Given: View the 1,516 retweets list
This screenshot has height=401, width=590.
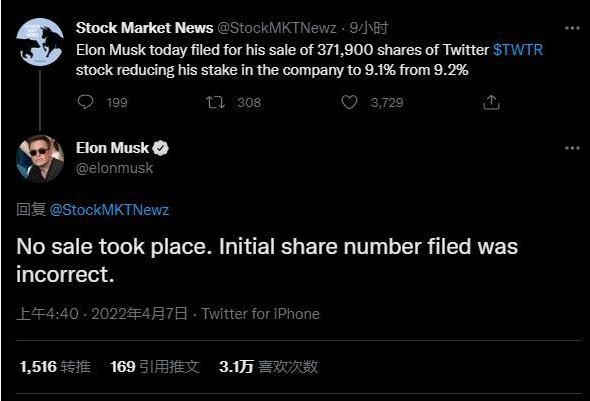Looking at the screenshot, I should (55, 367).
